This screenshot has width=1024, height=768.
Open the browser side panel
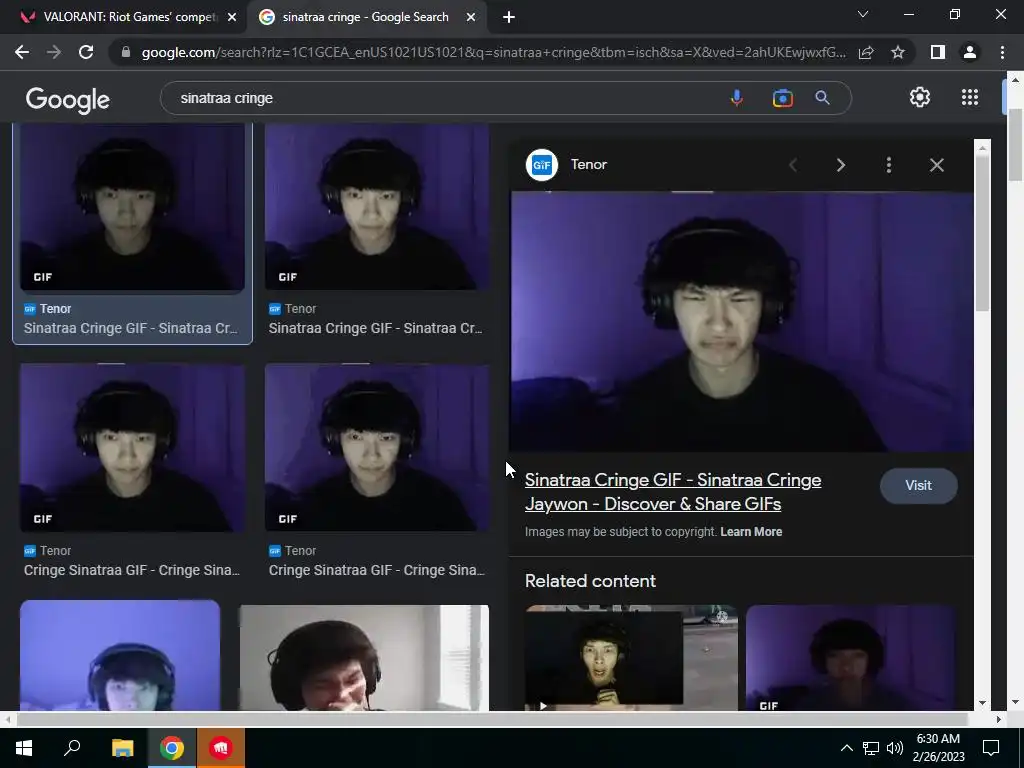tap(938, 52)
